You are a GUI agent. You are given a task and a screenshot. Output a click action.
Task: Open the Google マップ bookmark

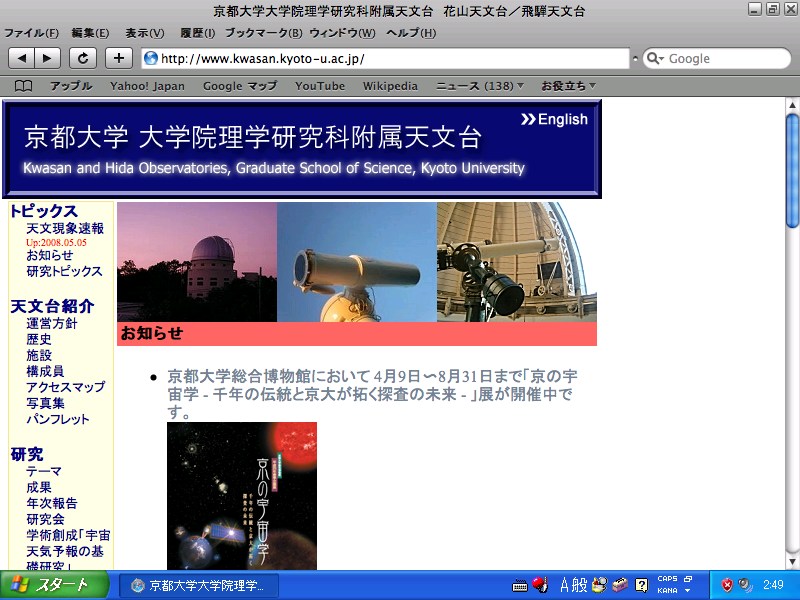(x=240, y=86)
